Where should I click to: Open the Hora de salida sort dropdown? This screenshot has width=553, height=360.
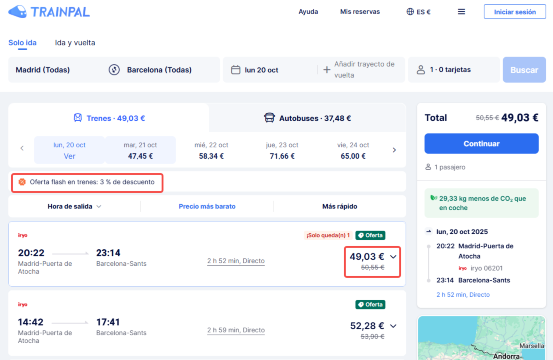[x=74, y=206]
